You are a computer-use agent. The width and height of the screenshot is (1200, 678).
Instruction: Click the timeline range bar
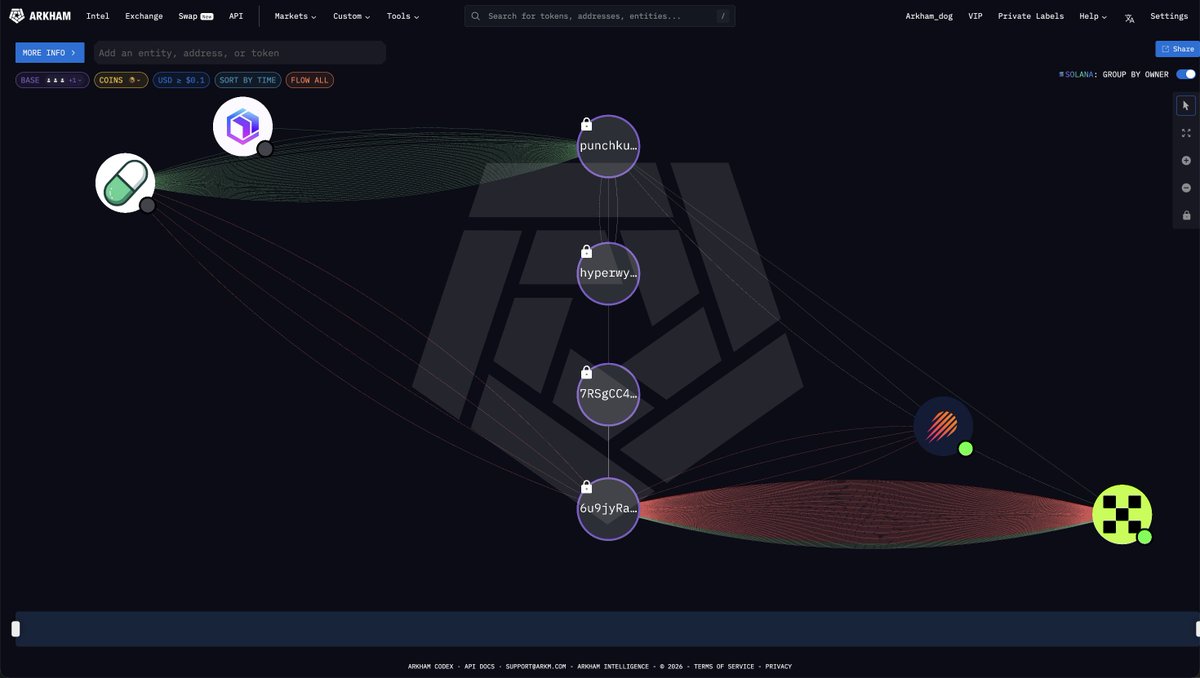[607, 629]
